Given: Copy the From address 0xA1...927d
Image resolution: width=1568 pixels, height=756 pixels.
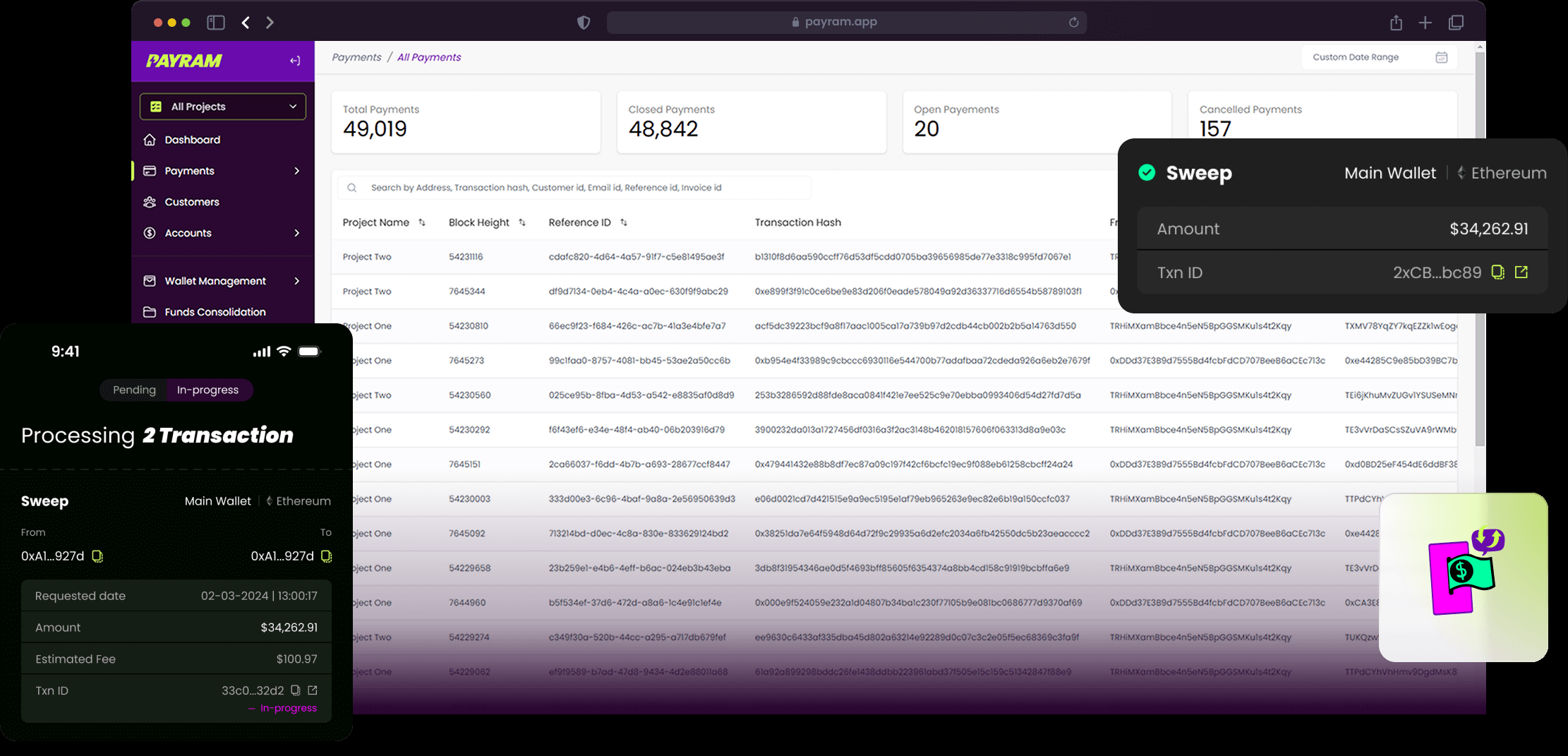Looking at the screenshot, I should click(97, 556).
